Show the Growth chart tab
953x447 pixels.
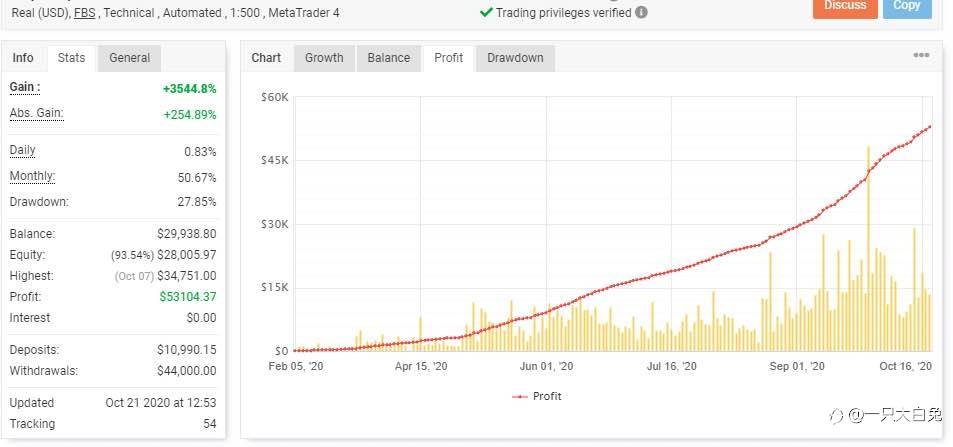[324, 58]
